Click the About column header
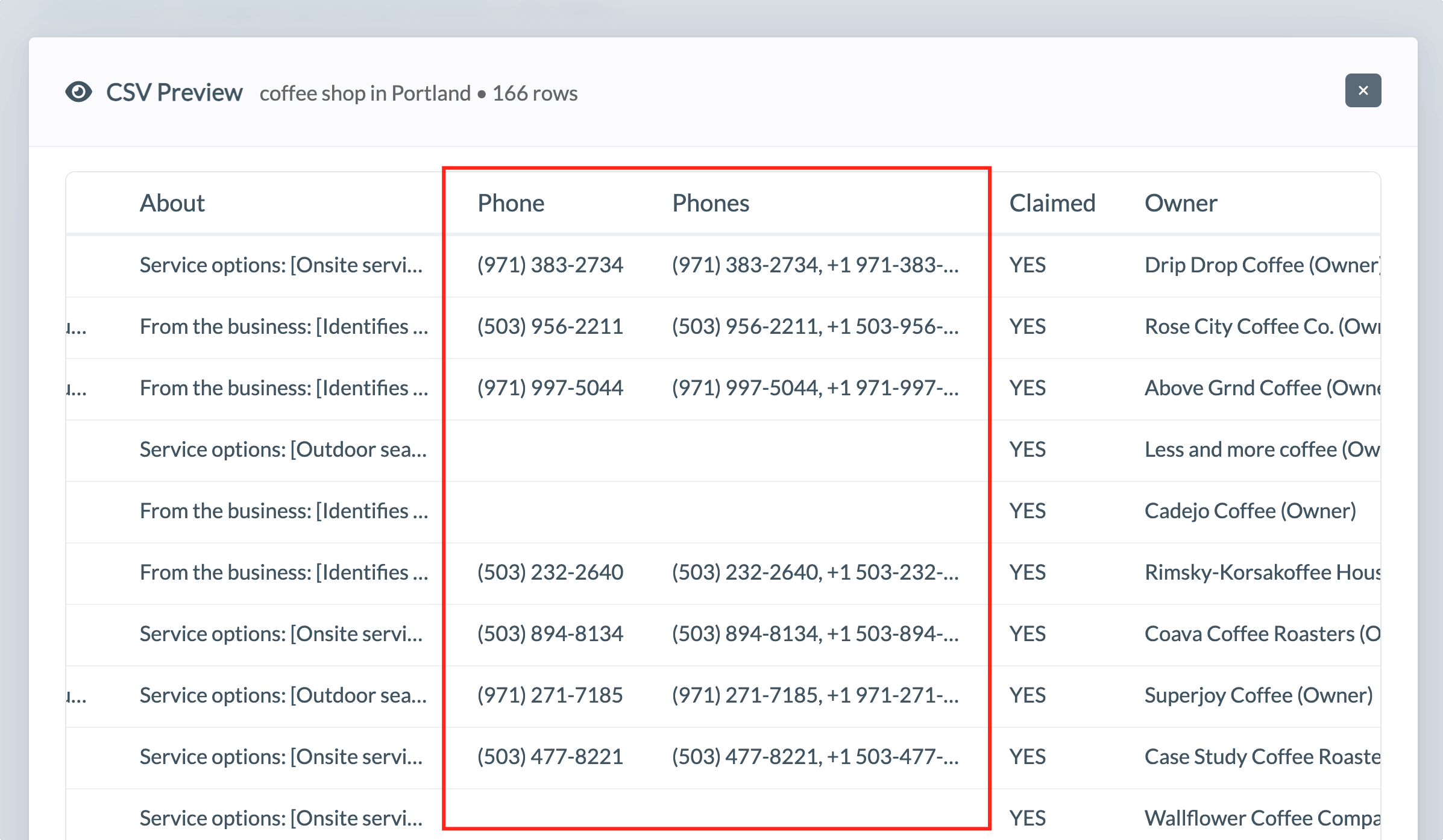1443x840 pixels. click(172, 203)
